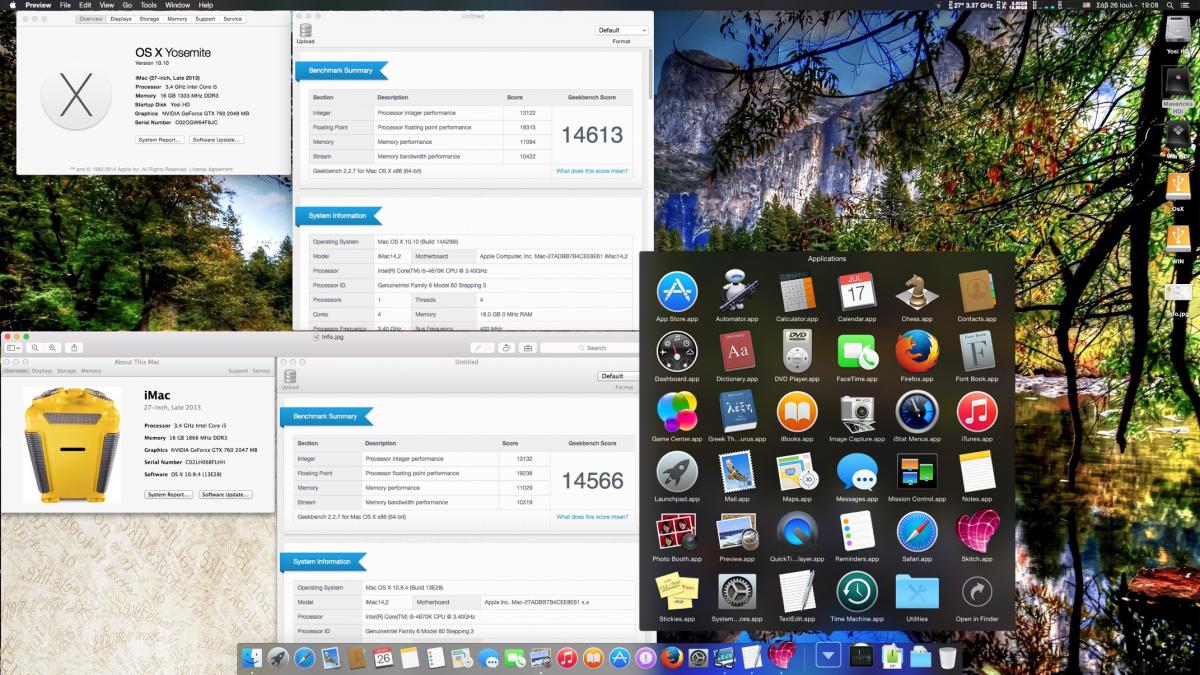Open the Service tab in About This Mac
The image size is (1200, 675).
click(x=232, y=19)
